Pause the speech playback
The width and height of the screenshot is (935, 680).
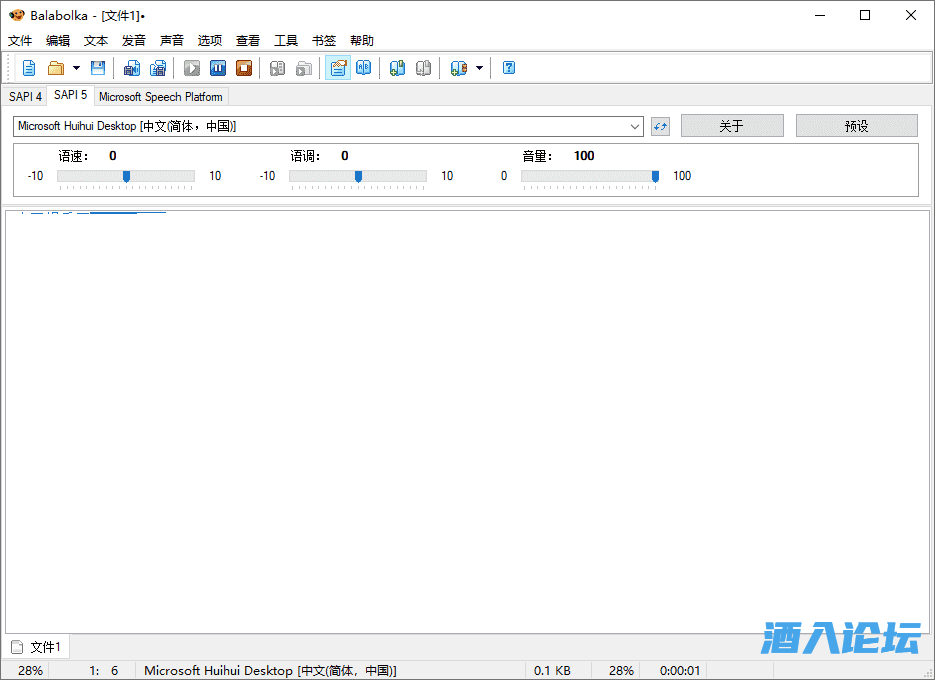click(x=218, y=68)
